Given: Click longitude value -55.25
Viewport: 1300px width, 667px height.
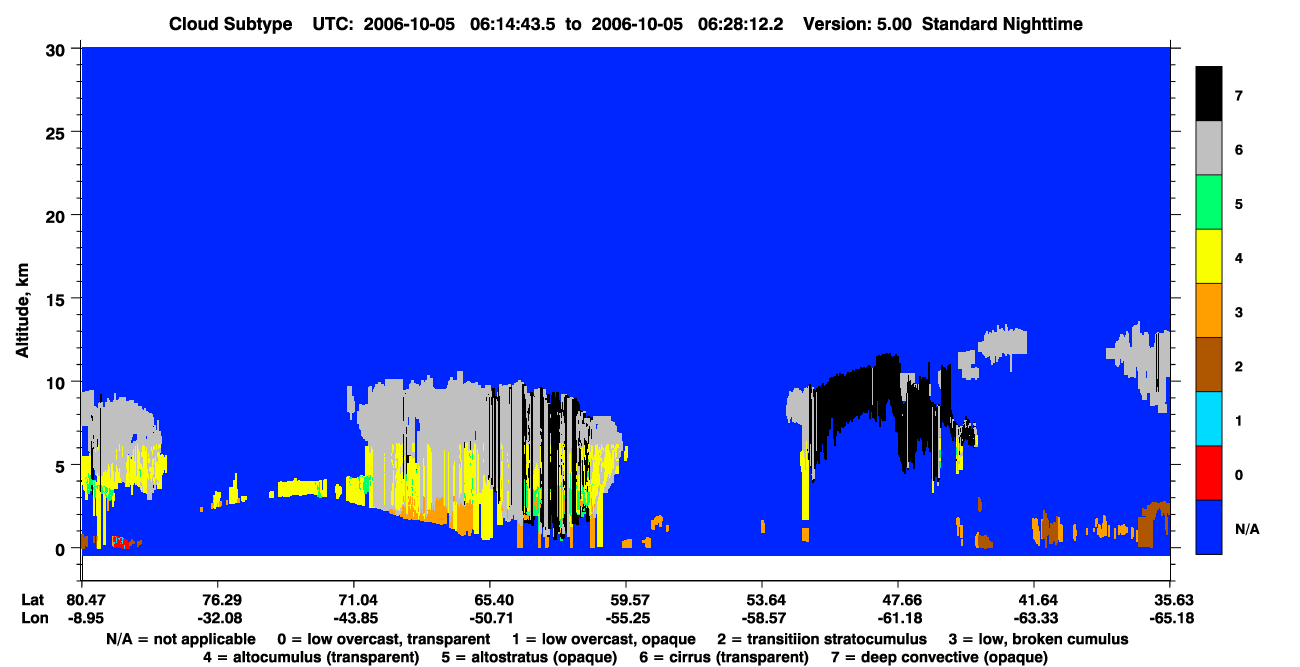Looking at the screenshot, I should (x=625, y=617).
